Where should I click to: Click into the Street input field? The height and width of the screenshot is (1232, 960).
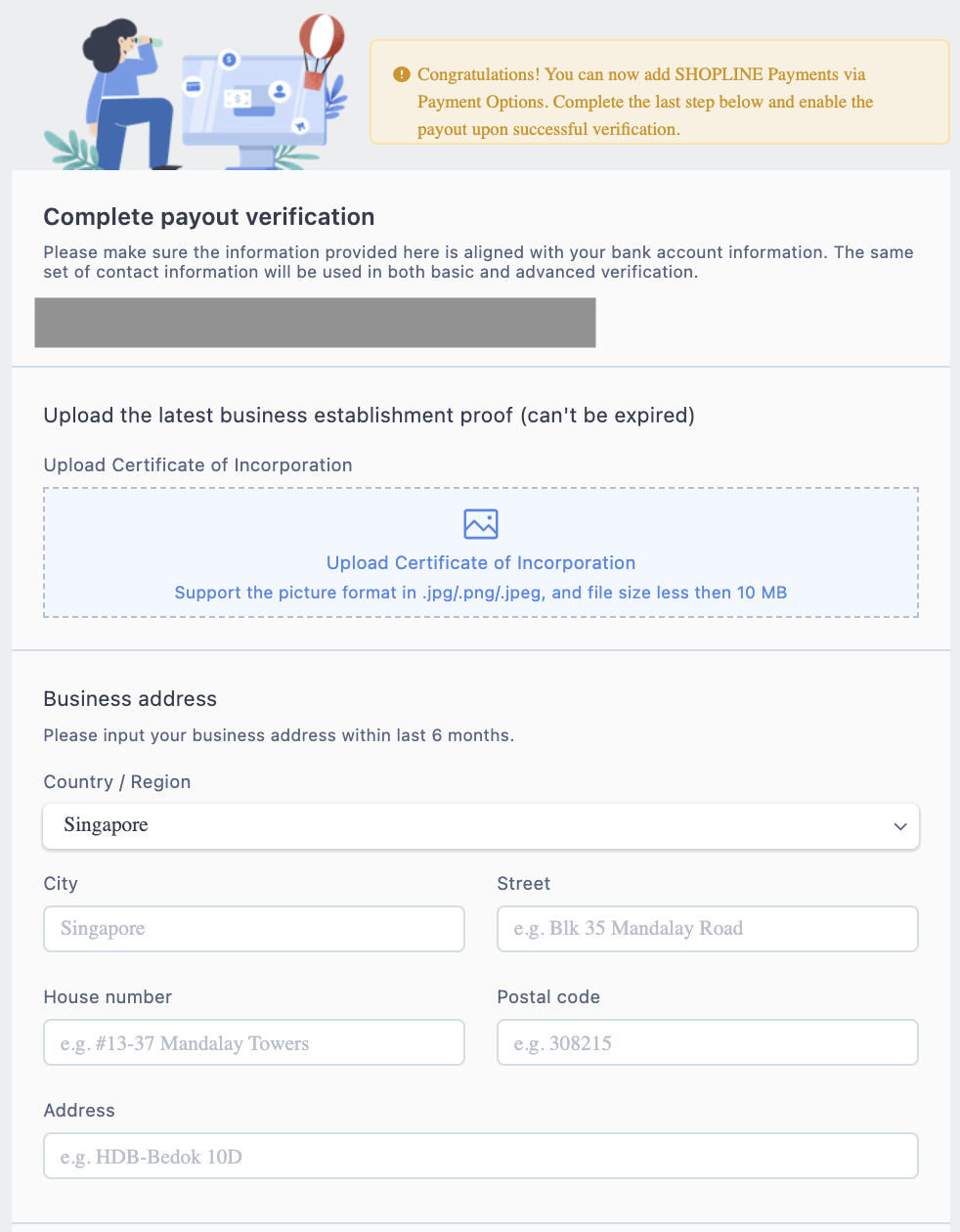(x=708, y=929)
